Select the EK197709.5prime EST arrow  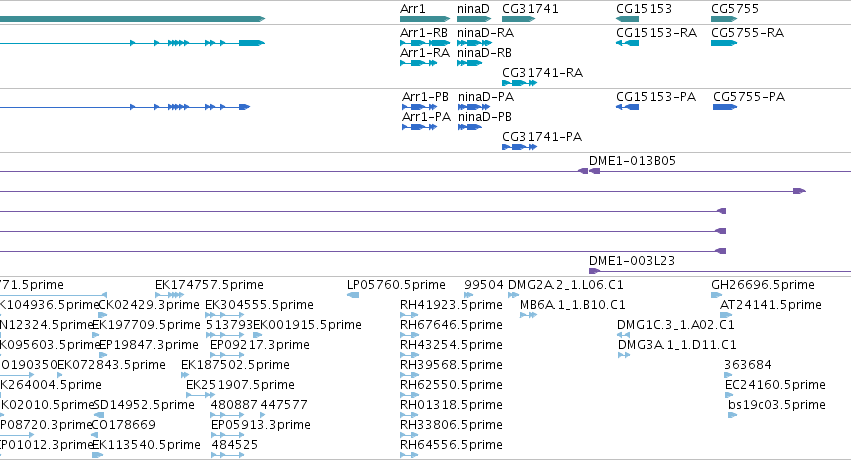coord(96,335)
